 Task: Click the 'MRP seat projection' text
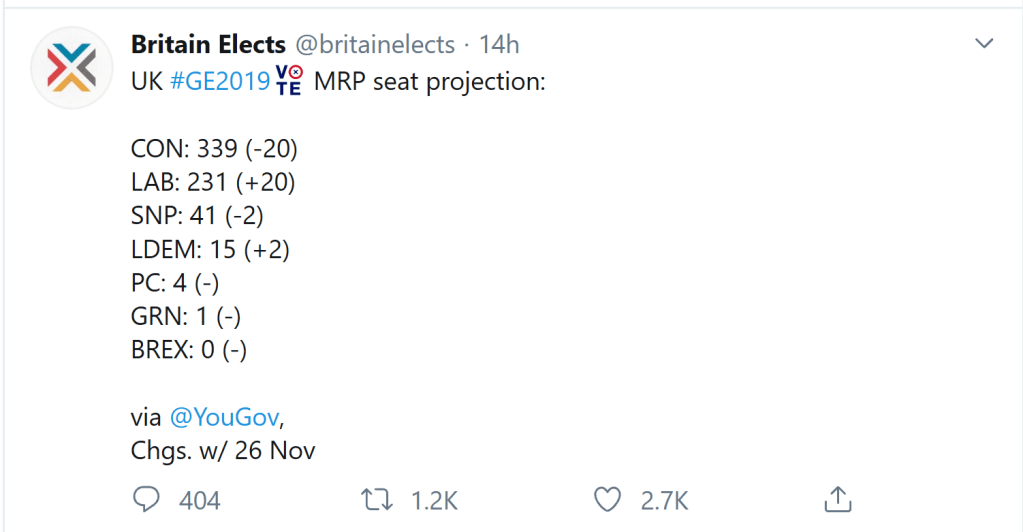[x=429, y=82]
